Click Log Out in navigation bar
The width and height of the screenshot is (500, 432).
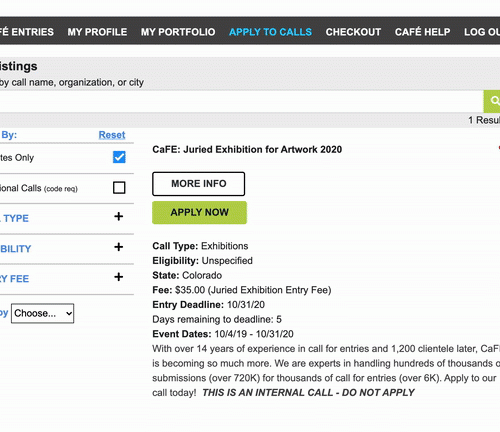(482, 32)
